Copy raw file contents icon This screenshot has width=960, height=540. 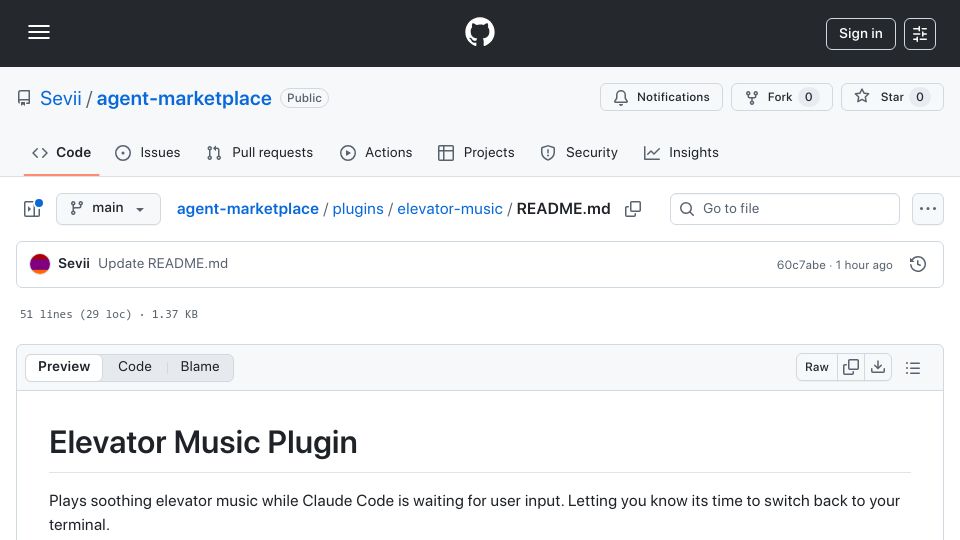click(851, 367)
